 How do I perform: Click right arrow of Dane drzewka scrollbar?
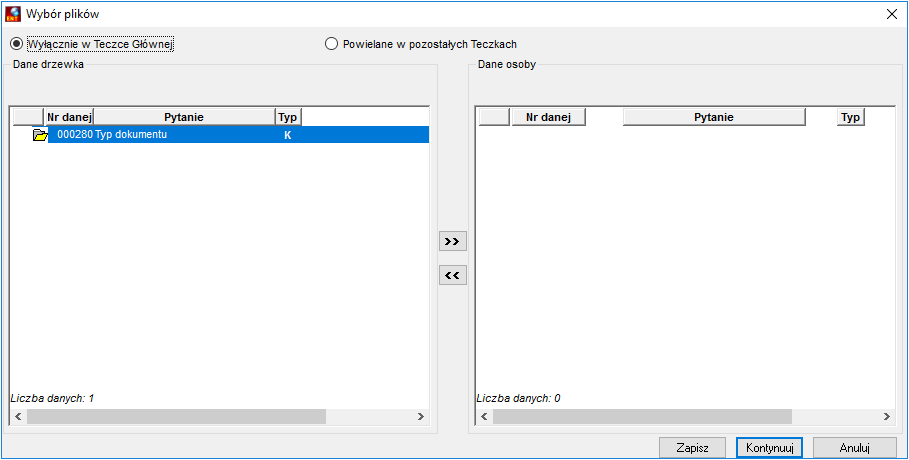pos(421,416)
